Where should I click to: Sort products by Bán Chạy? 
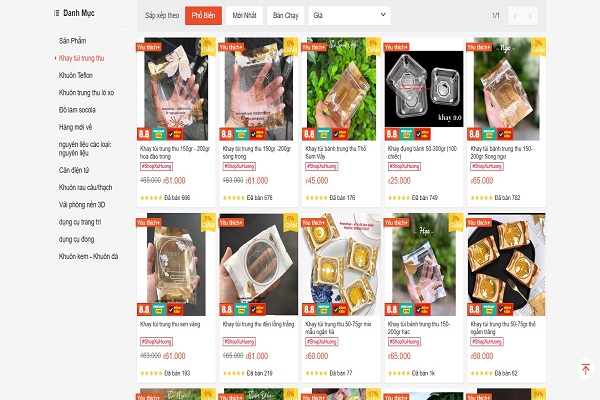[285, 16]
